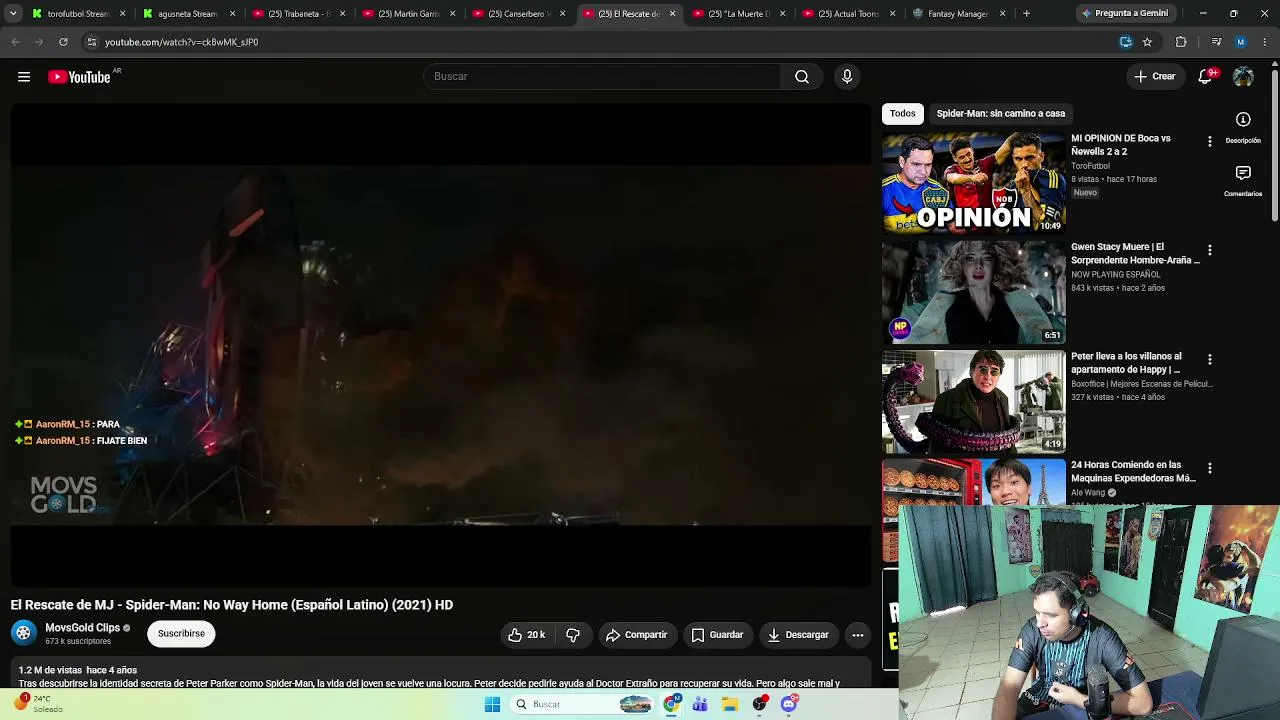Open the YouTube guide hamburger menu
The width and height of the screenshot is (1280, 720).
tap(24, 77)
